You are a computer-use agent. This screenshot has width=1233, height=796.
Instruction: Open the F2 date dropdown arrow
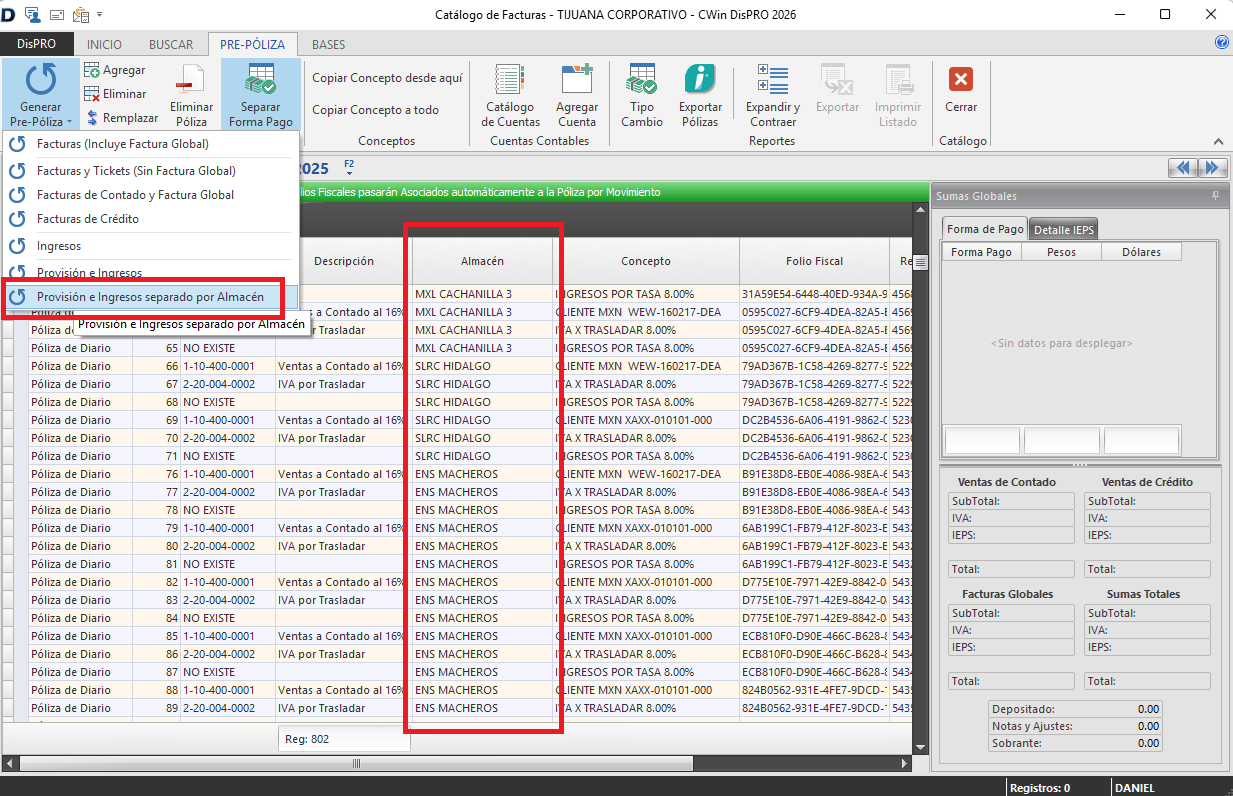(x=349, y=174)
